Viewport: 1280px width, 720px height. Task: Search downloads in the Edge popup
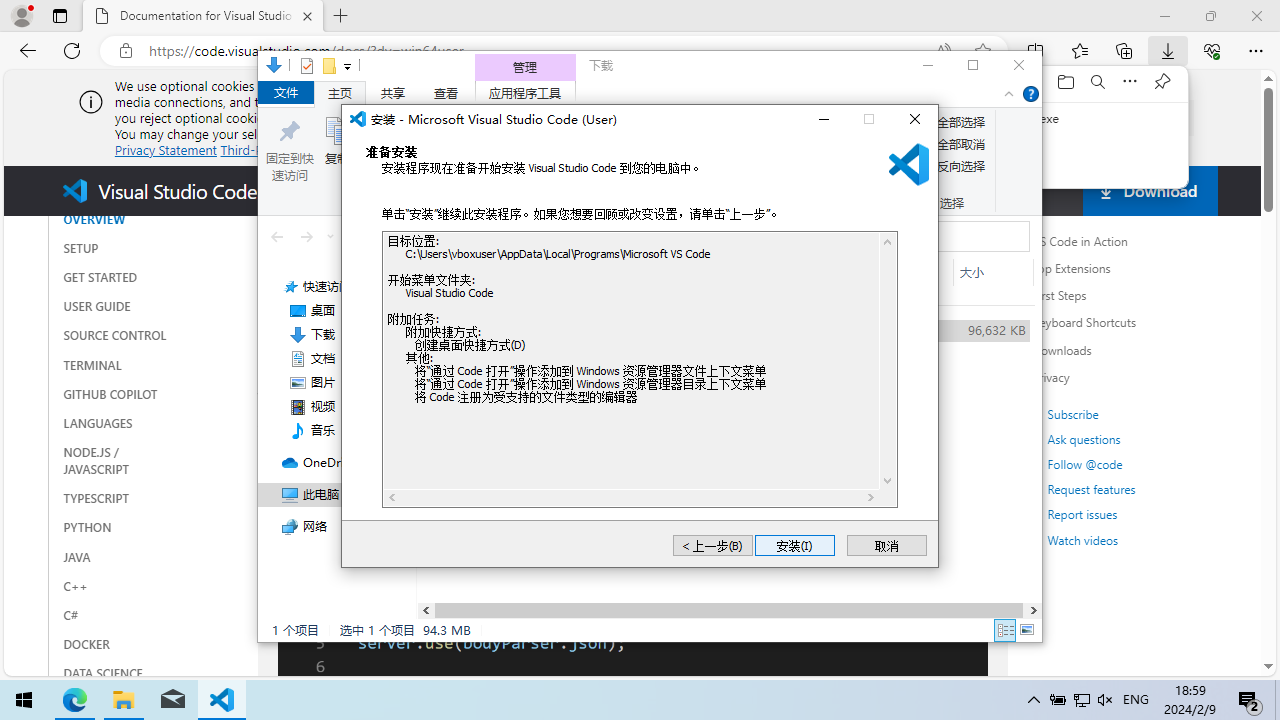pyautogui.click(x=1098, y=82)
